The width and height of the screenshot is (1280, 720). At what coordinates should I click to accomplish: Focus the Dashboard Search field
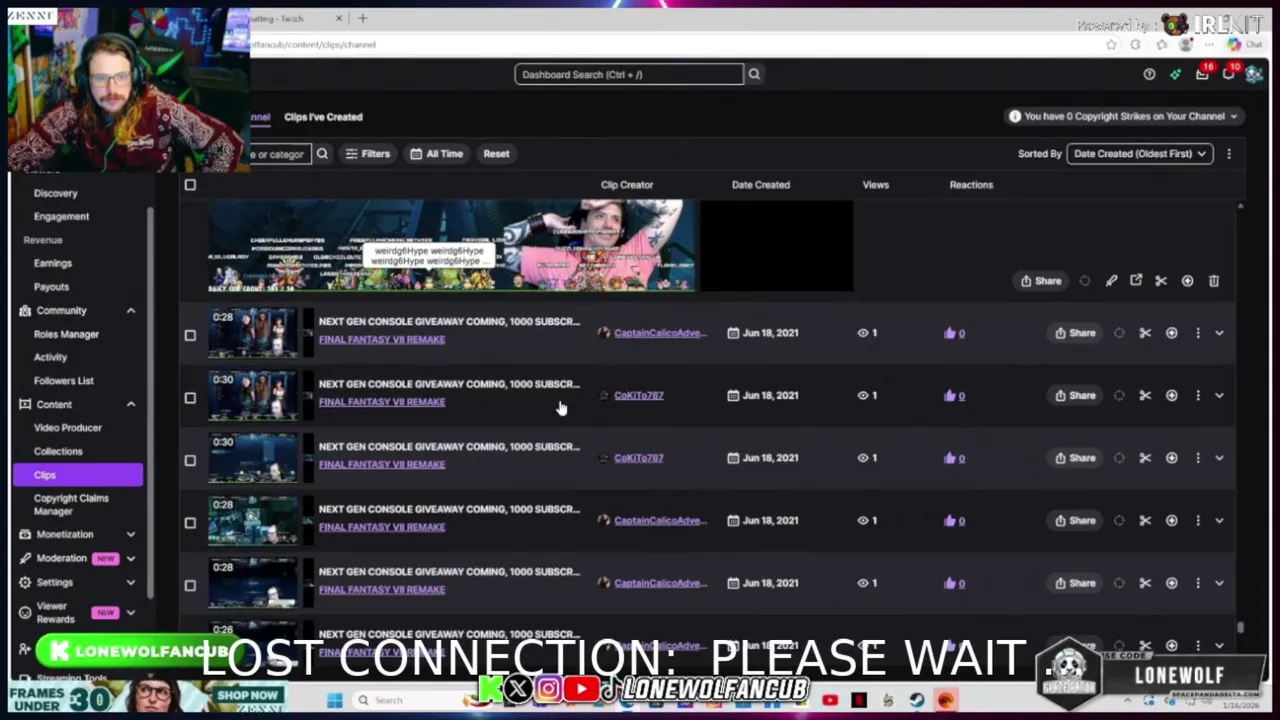pos(629,74)
